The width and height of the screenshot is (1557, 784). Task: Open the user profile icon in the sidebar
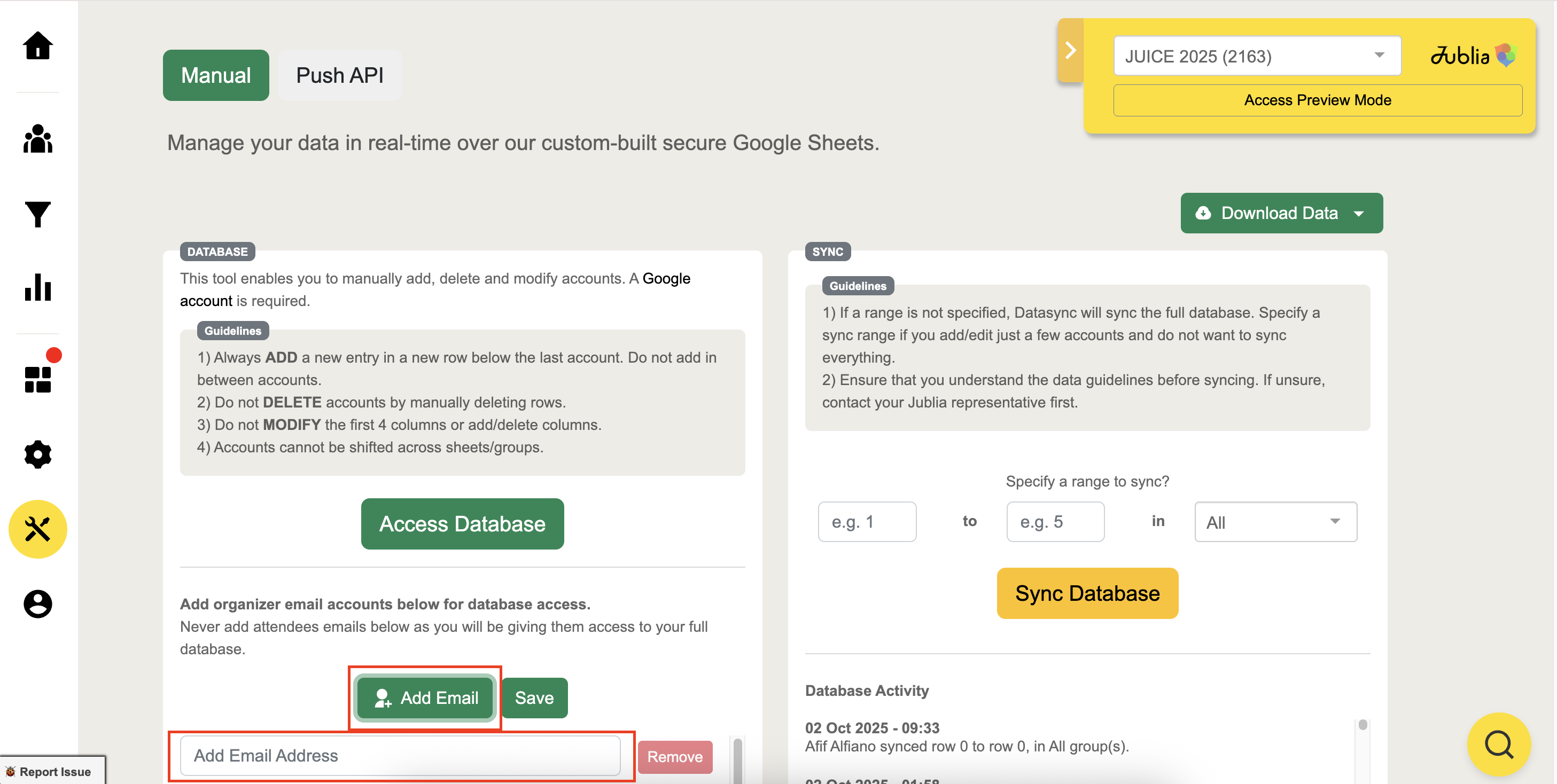coord(37,603)
